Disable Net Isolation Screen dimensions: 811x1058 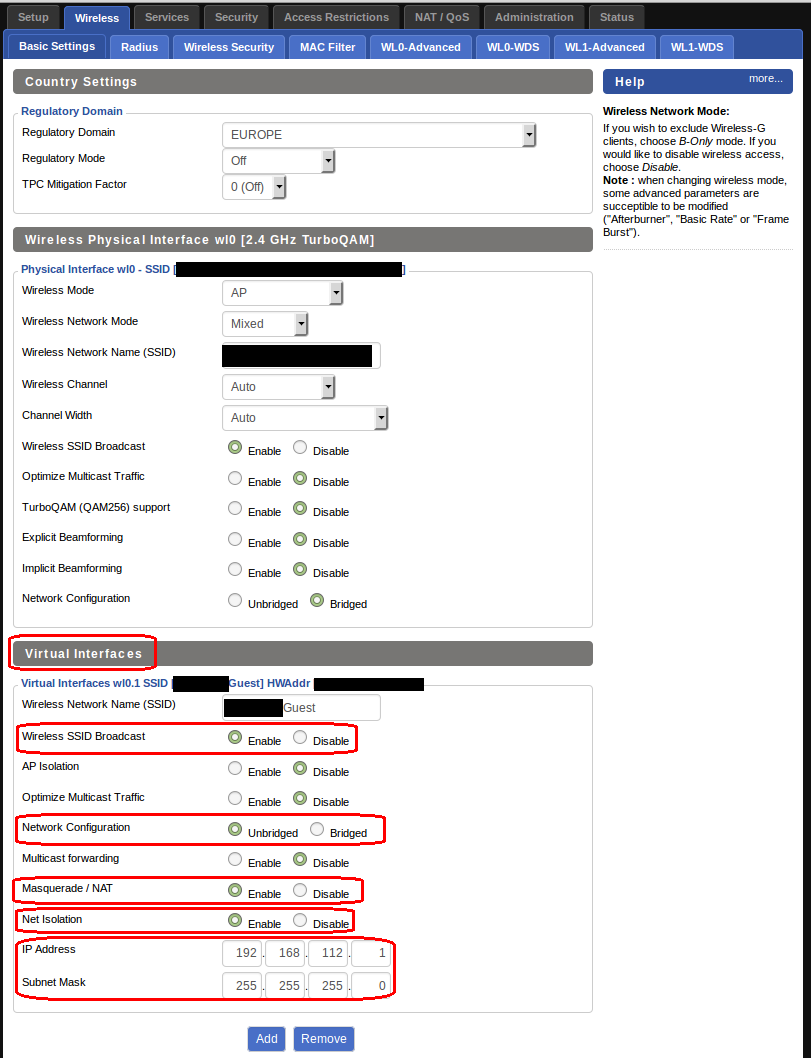tap(300, 920)
